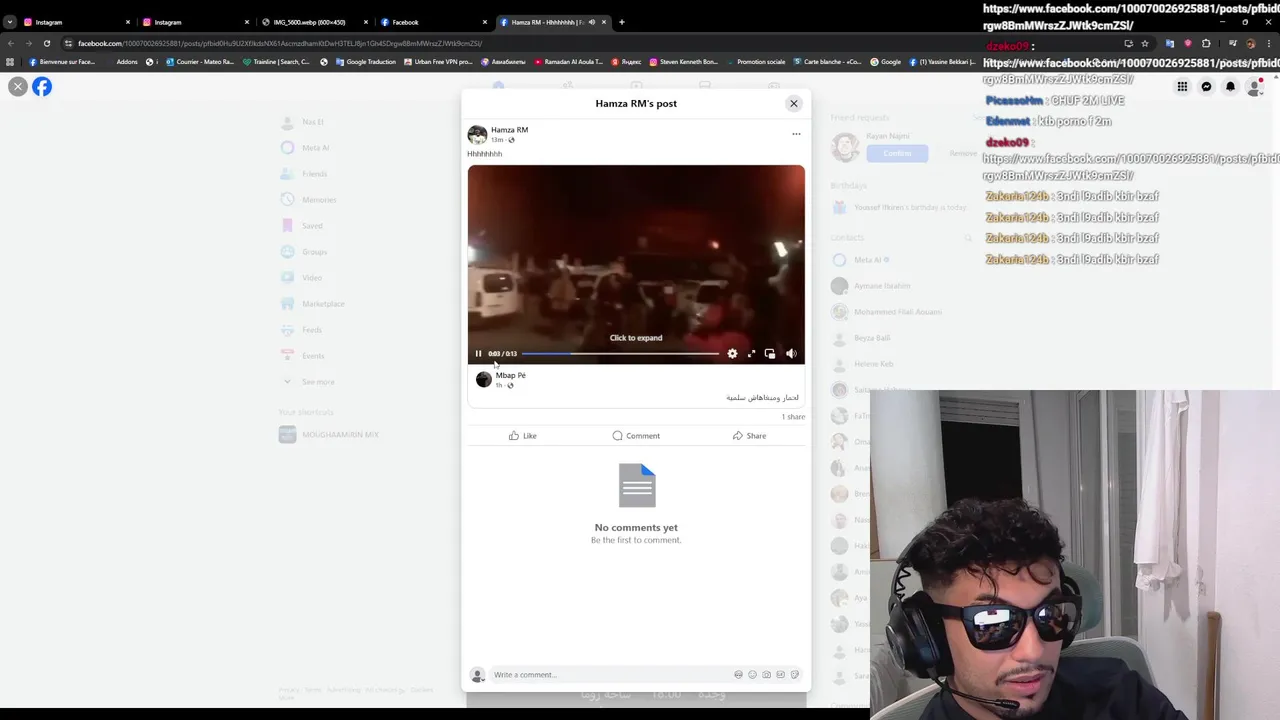Open the tab search dropdown
The width and height of the screenshot is (1280, 720).
click(9, 22)
